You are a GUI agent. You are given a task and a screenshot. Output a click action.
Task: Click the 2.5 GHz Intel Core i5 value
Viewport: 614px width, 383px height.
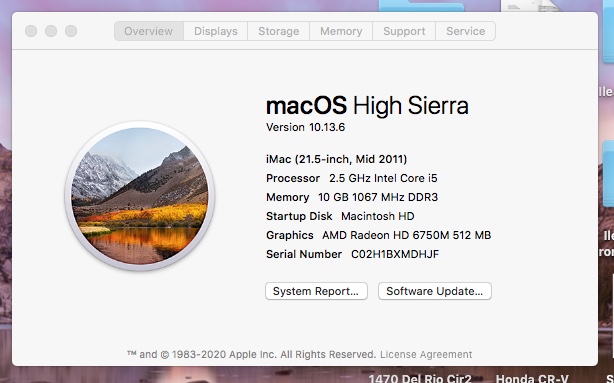coord(383,178)
